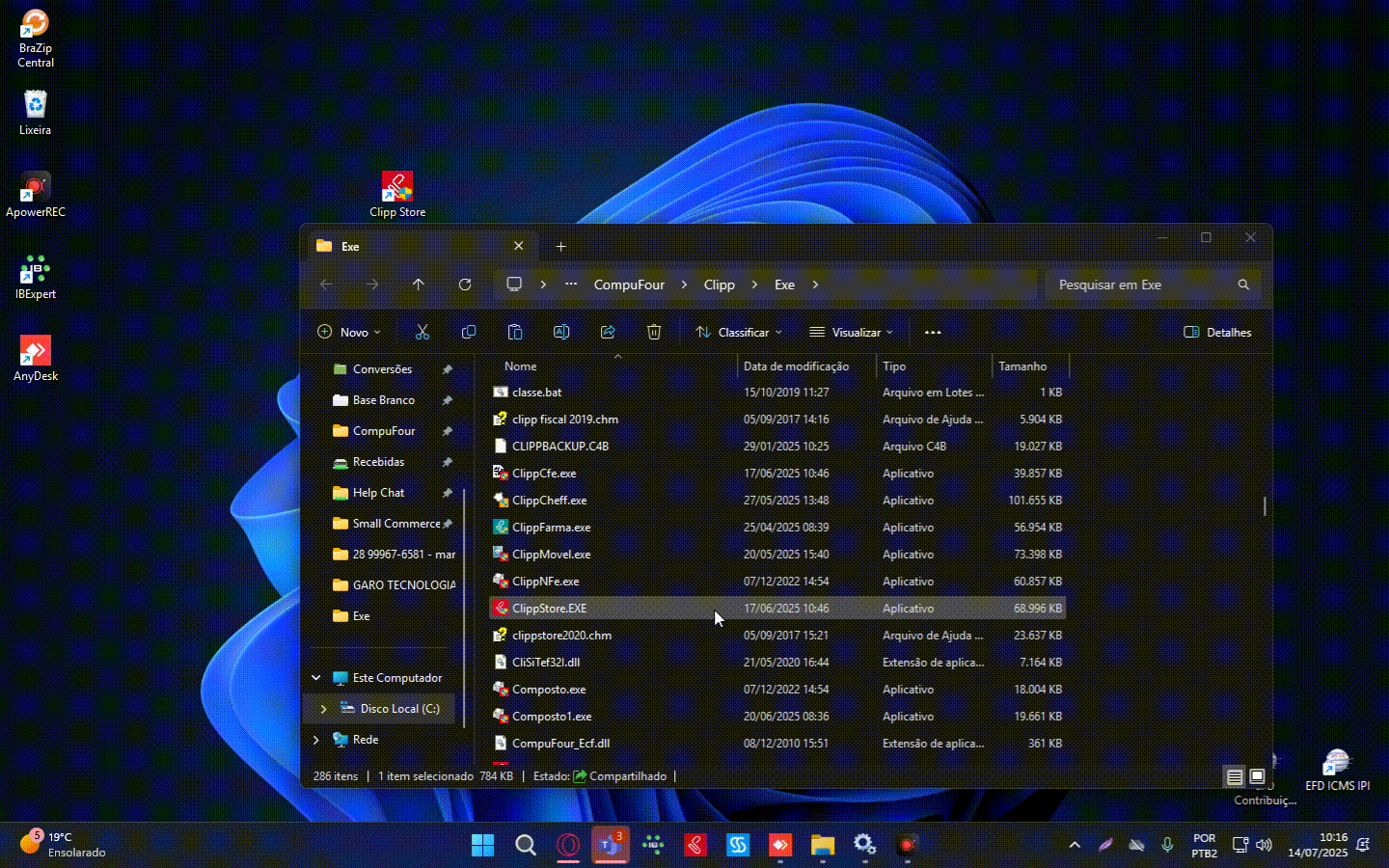Toggle the Detalhes pane
1389x868 pixels.
point(1217,332)
